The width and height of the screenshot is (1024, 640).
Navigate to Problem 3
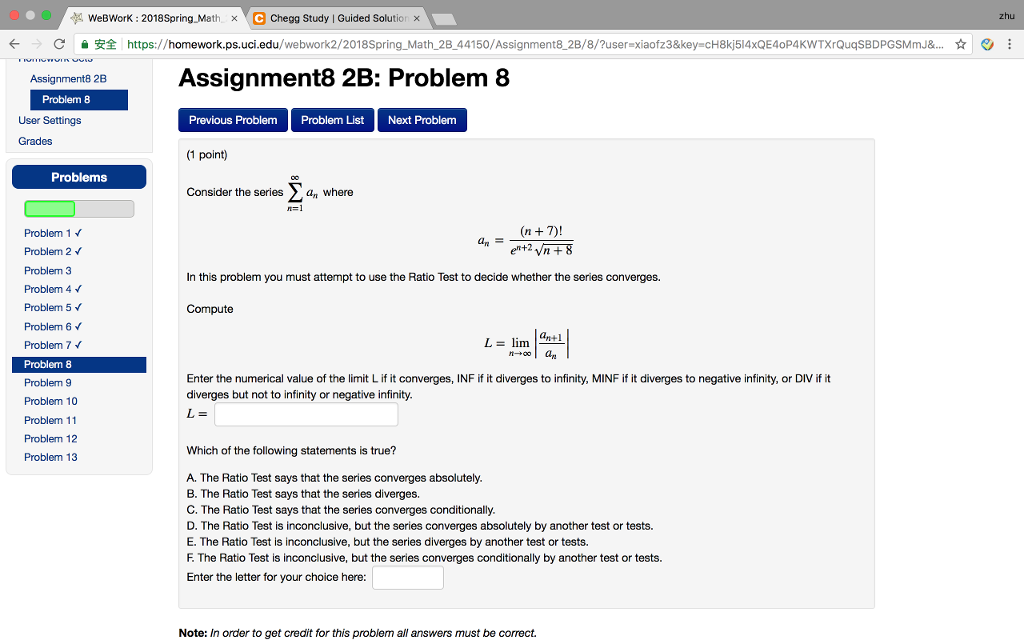pos(48,270)
